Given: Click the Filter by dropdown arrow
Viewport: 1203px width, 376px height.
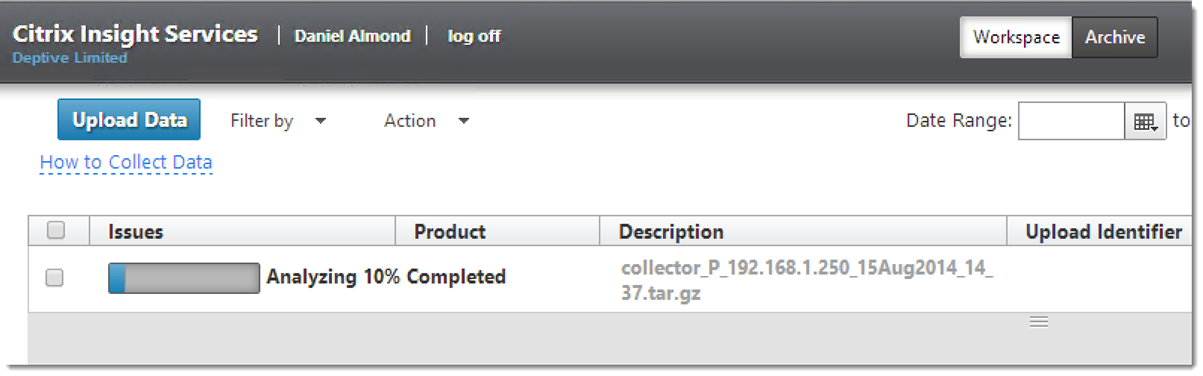Looking at the screenshot, I should [x=320, y=121].
